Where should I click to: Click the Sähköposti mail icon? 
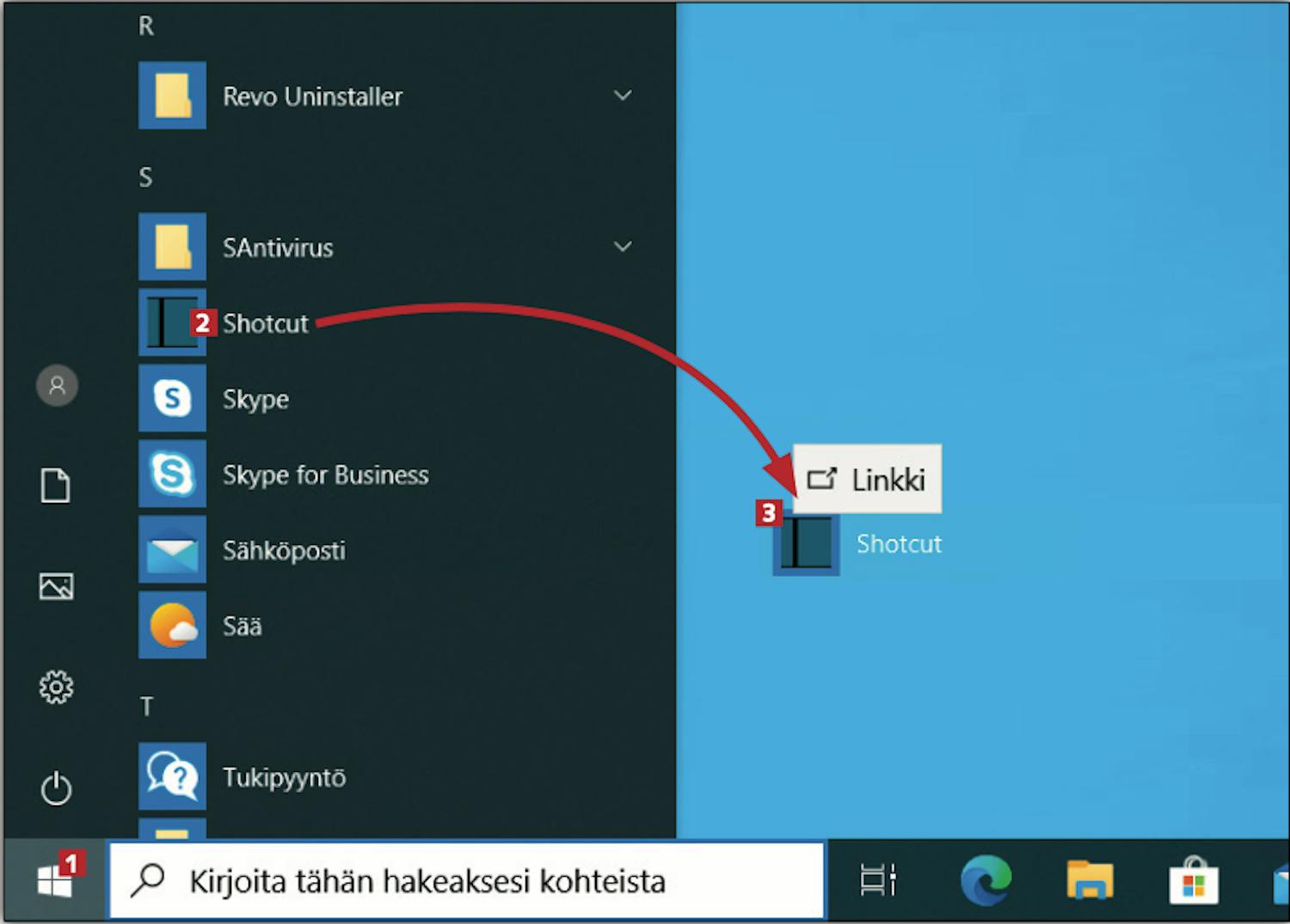tap(172, 549)
